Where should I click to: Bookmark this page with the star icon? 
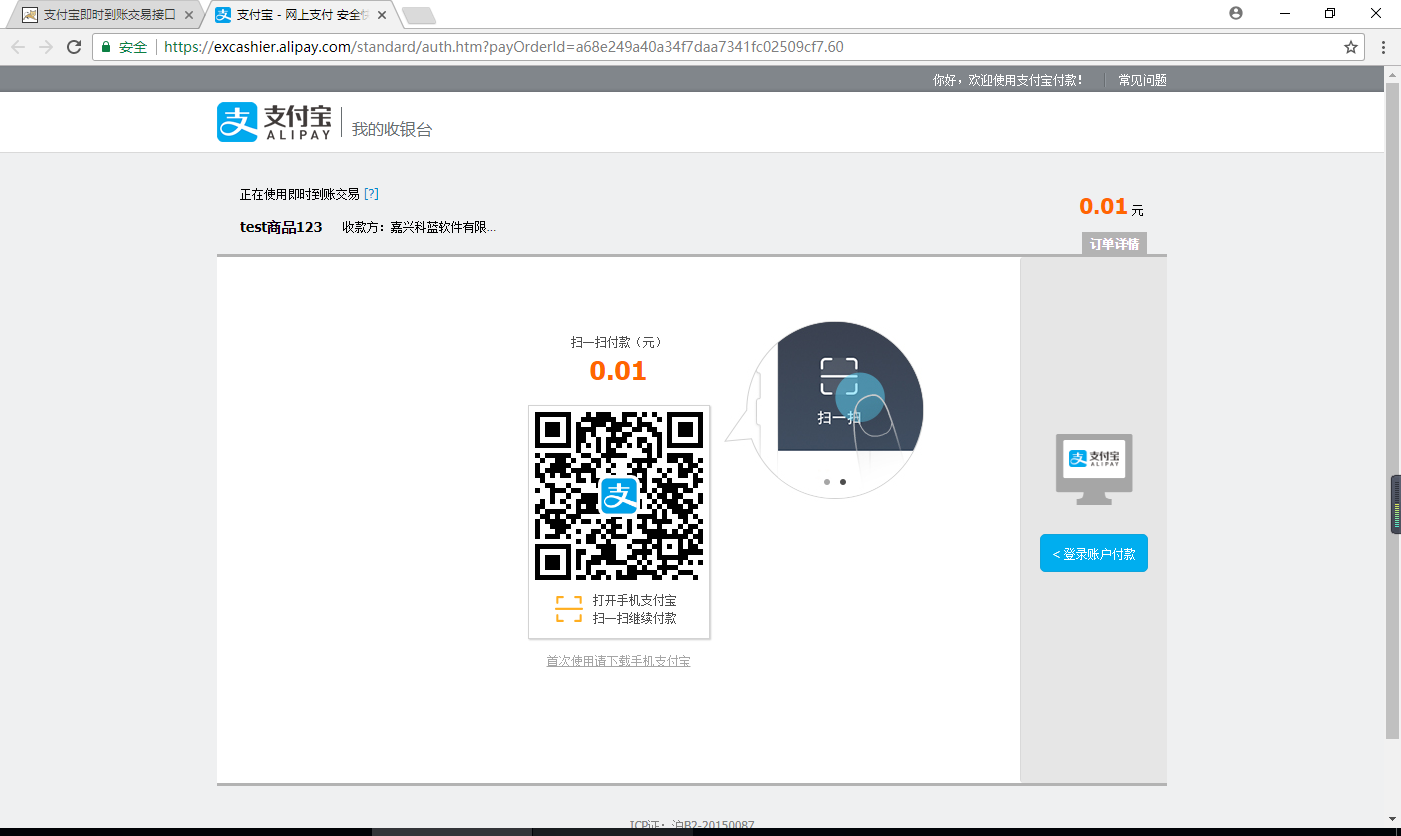point(1351,47)
